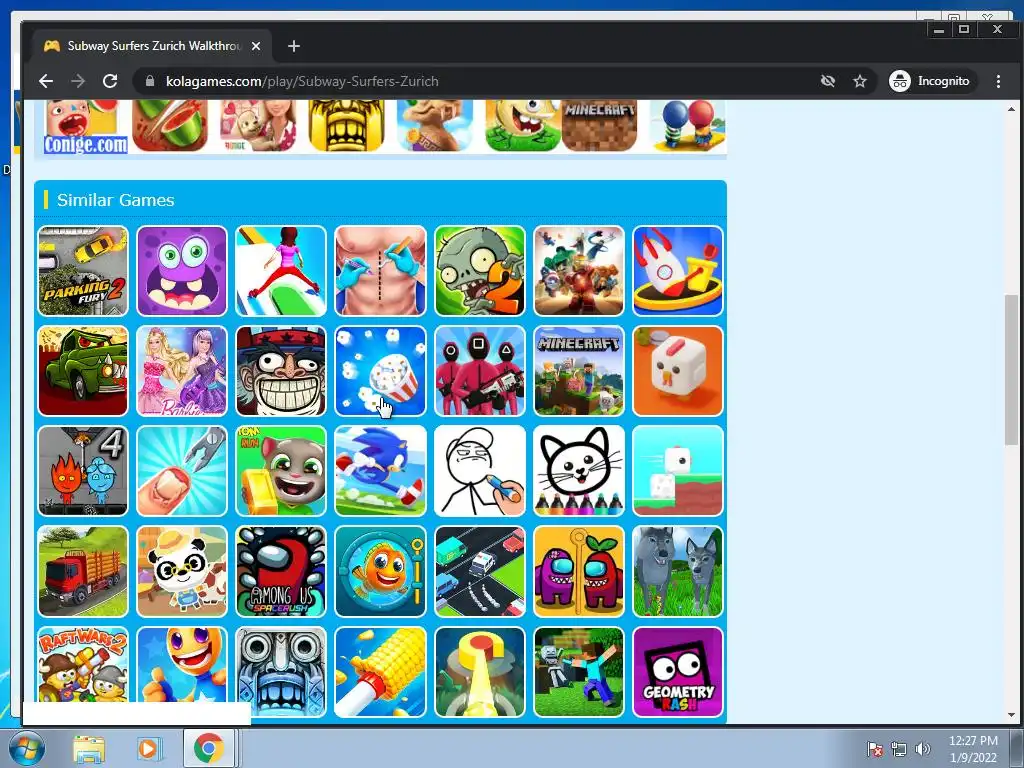Launch the media player taskbar icon
The image size is (1024, 768).
(148, 748)
